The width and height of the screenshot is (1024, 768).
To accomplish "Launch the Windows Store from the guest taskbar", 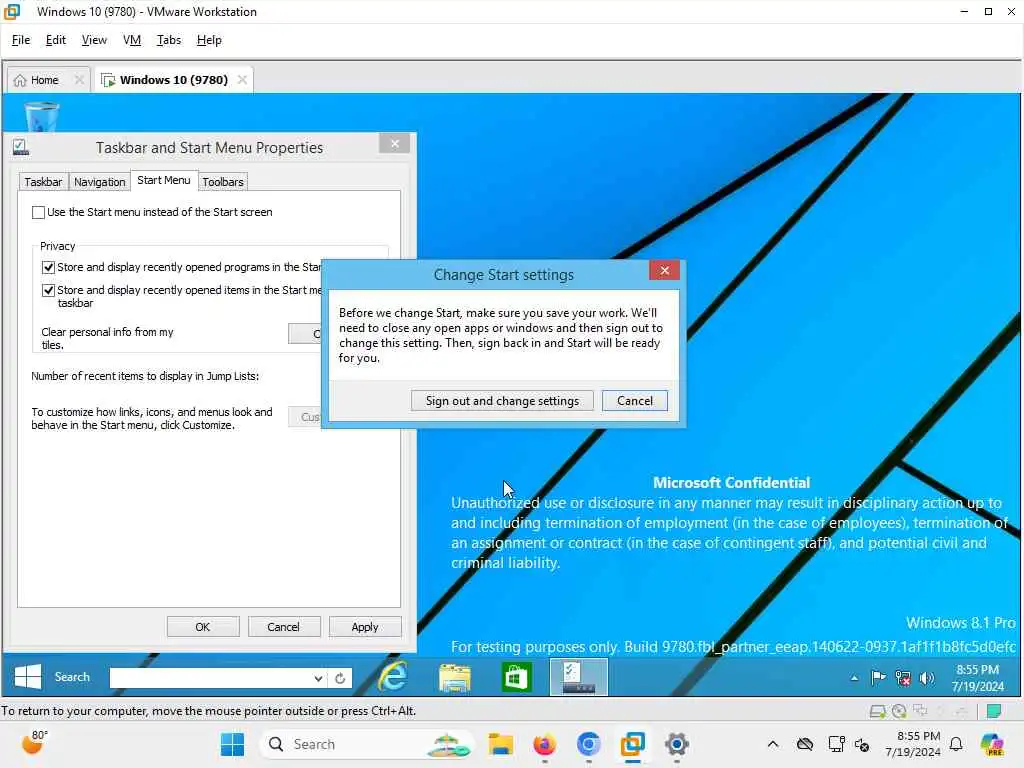I will pyautogui.click(x=516, y=677).
